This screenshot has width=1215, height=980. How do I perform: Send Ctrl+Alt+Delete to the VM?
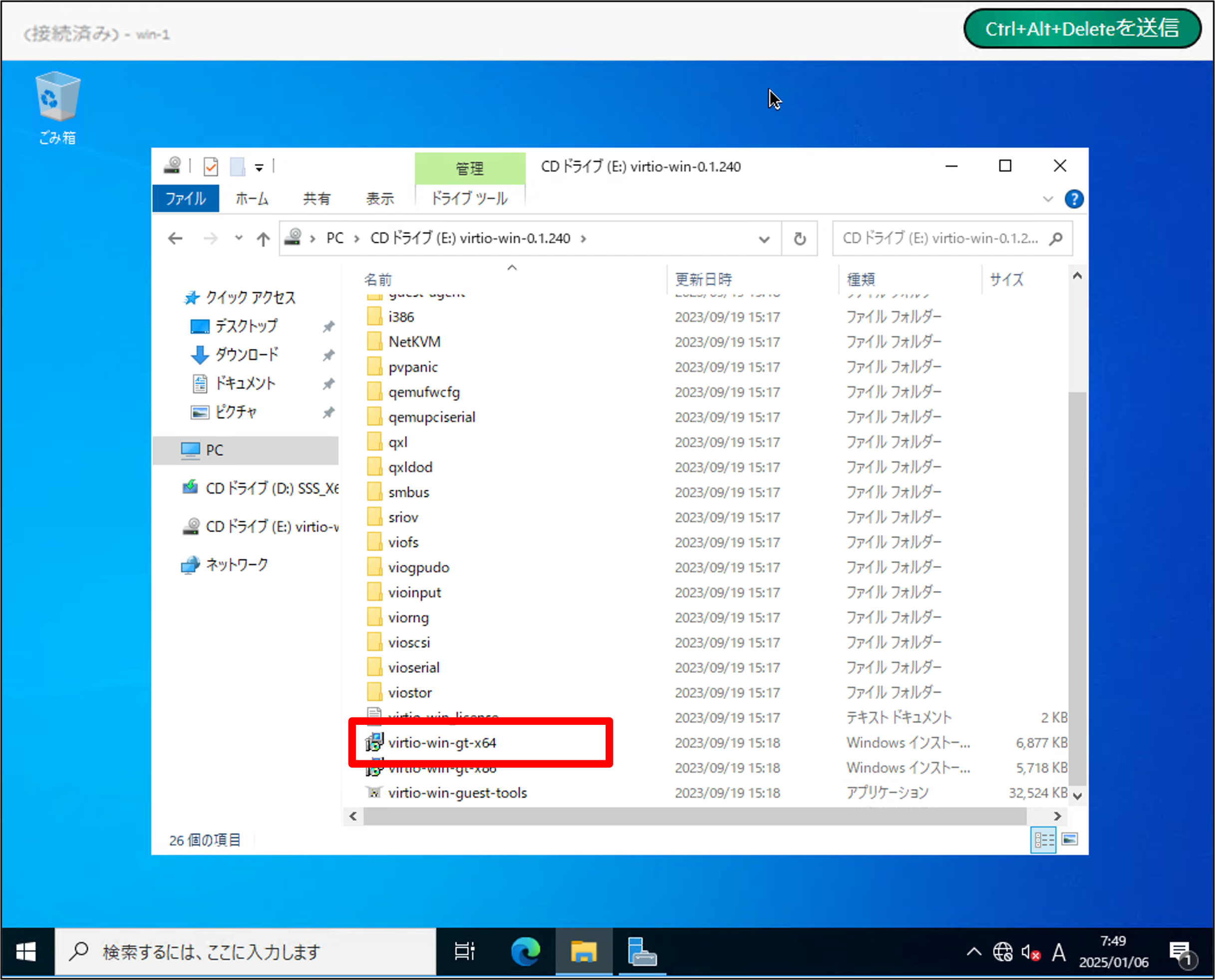1081,29
